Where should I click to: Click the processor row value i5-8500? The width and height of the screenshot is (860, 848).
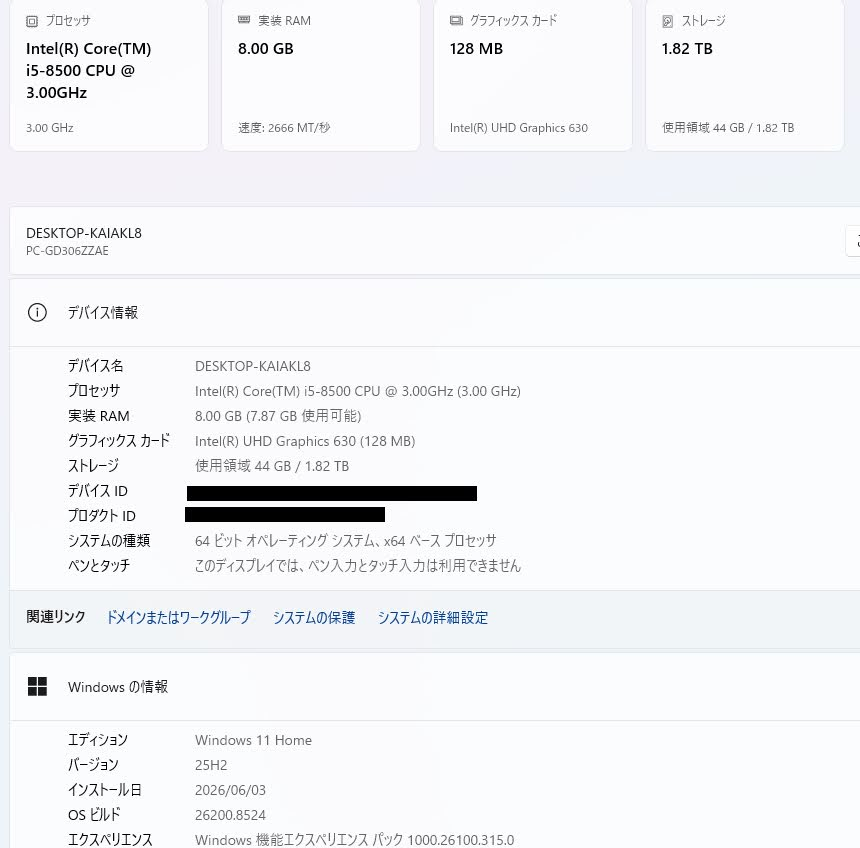[358, 391]
